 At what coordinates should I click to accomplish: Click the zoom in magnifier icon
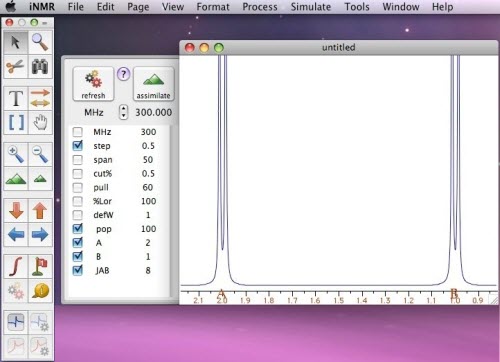pos(16,154)
